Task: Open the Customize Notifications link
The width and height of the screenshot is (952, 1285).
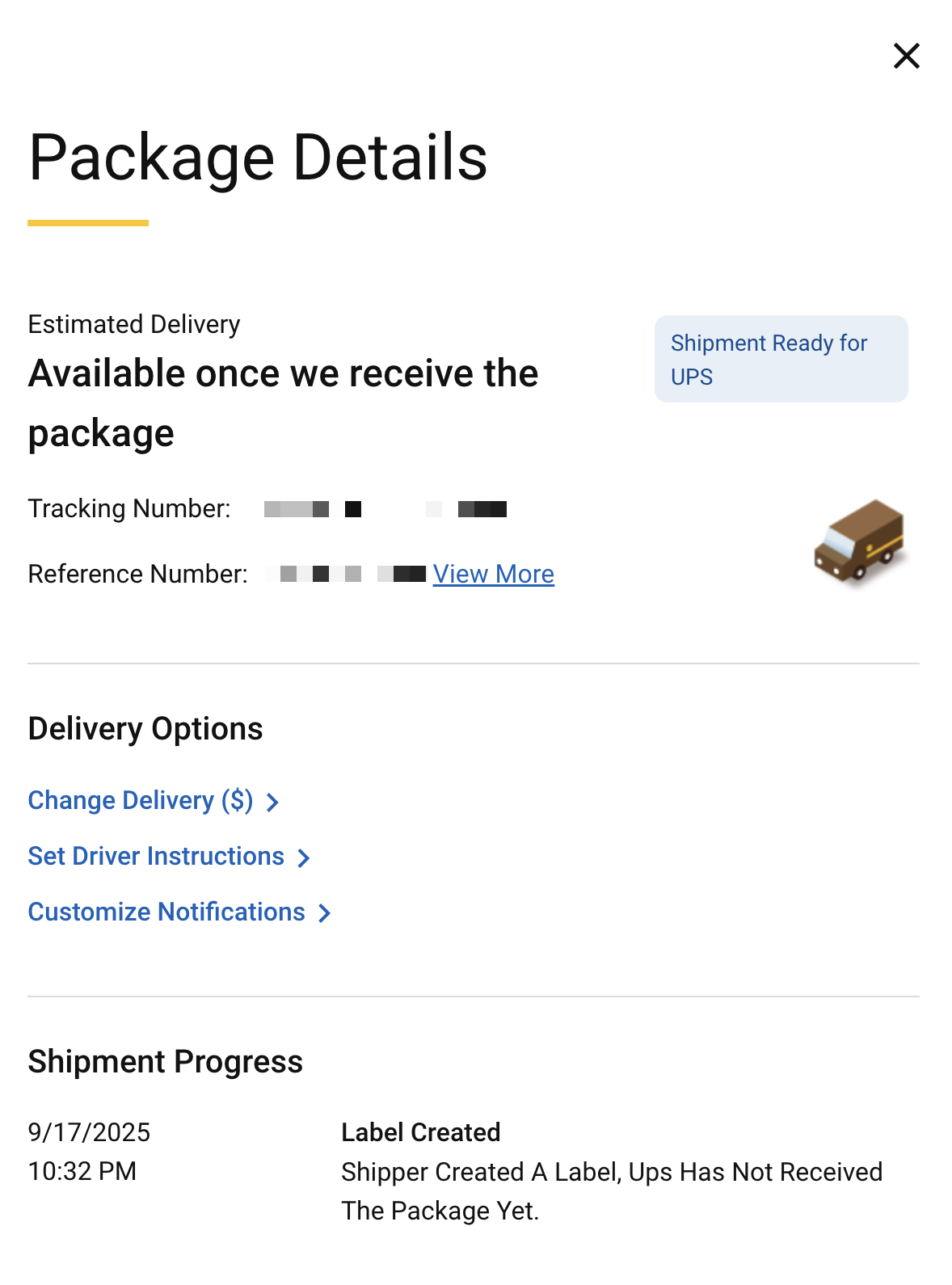Action: pyautogui.click(x=166, y=912)
